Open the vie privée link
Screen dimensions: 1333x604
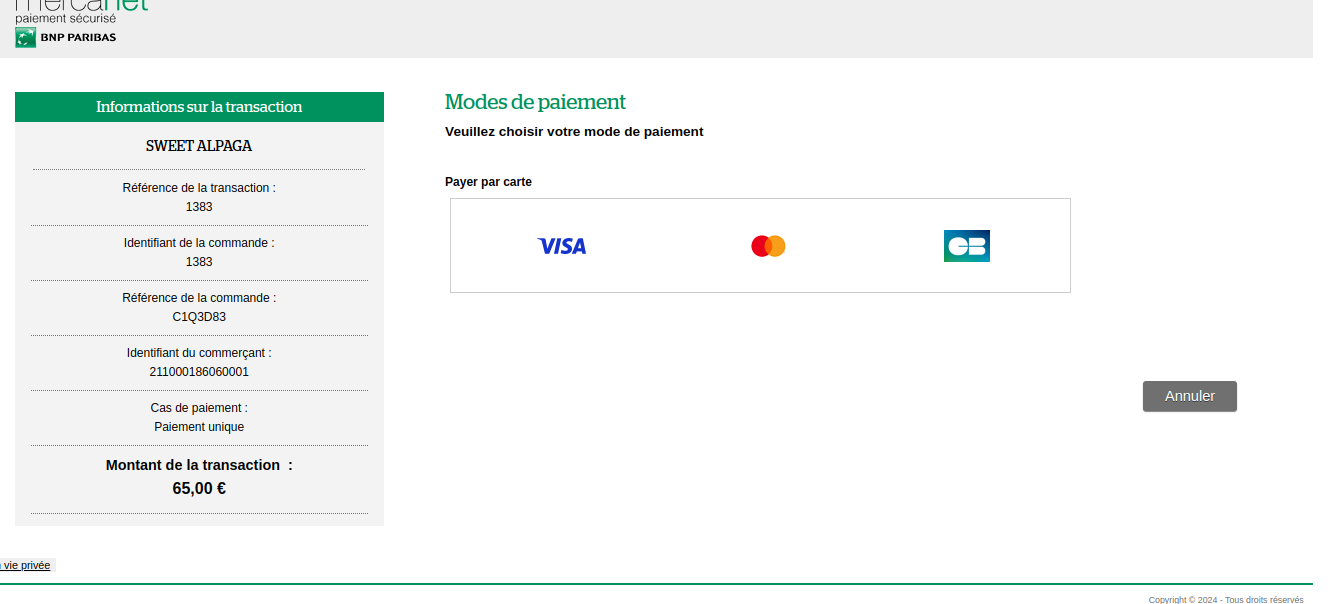(26, 565)
